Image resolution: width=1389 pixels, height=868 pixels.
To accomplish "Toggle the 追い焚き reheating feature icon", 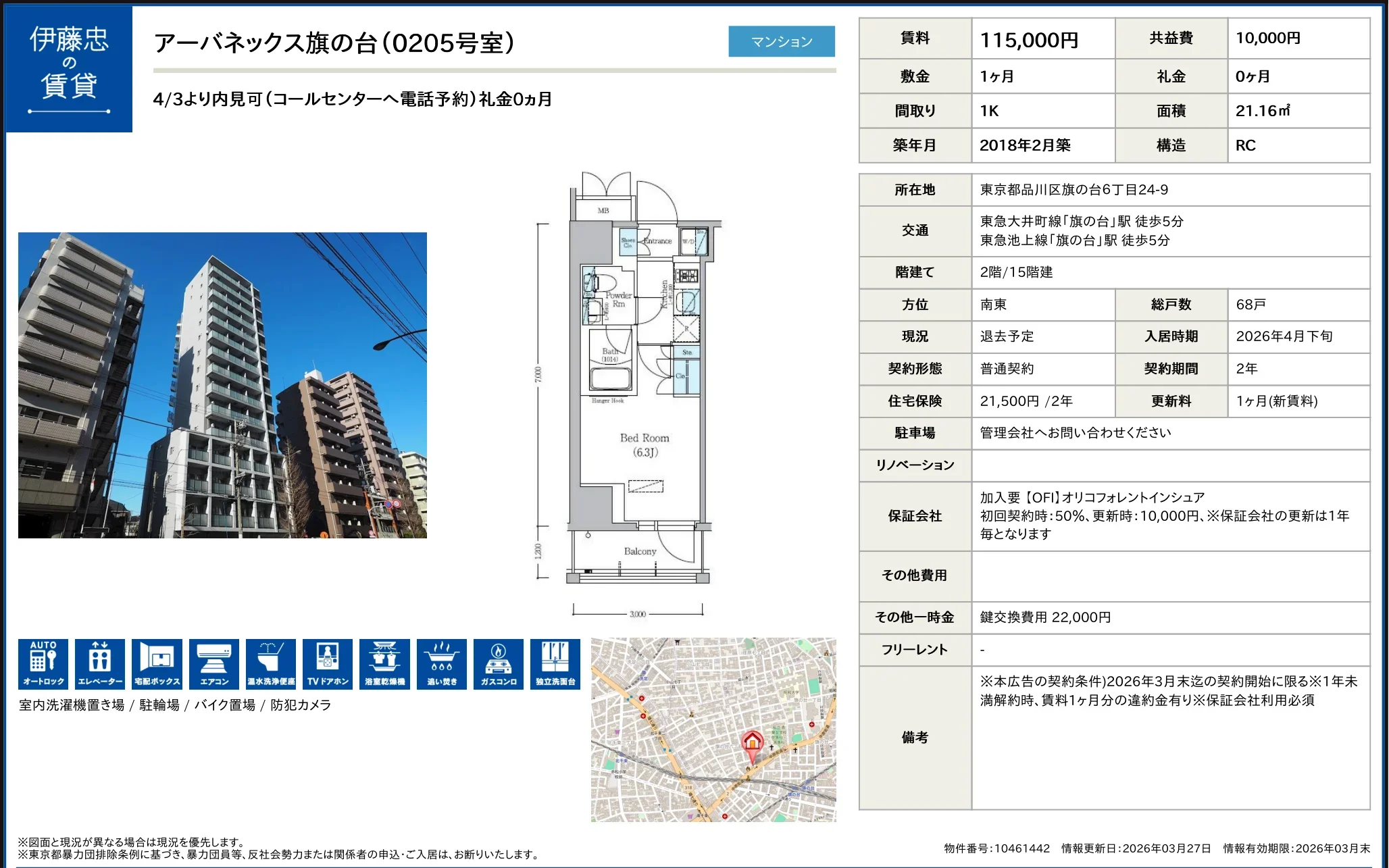I will [441, 663].
